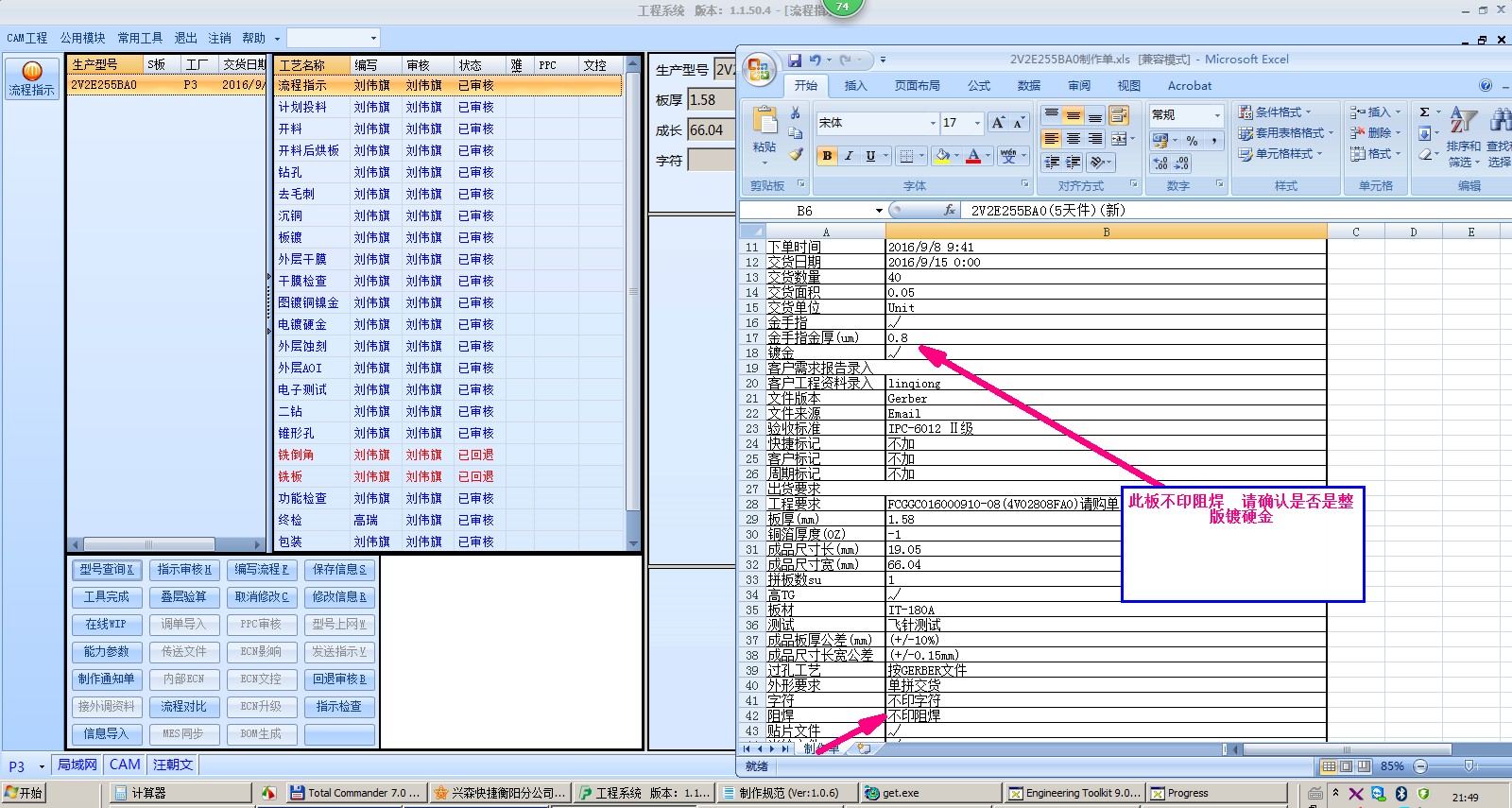Click the Borders icon in font group
Screen dimensions: 1512x808
(906, 156)
